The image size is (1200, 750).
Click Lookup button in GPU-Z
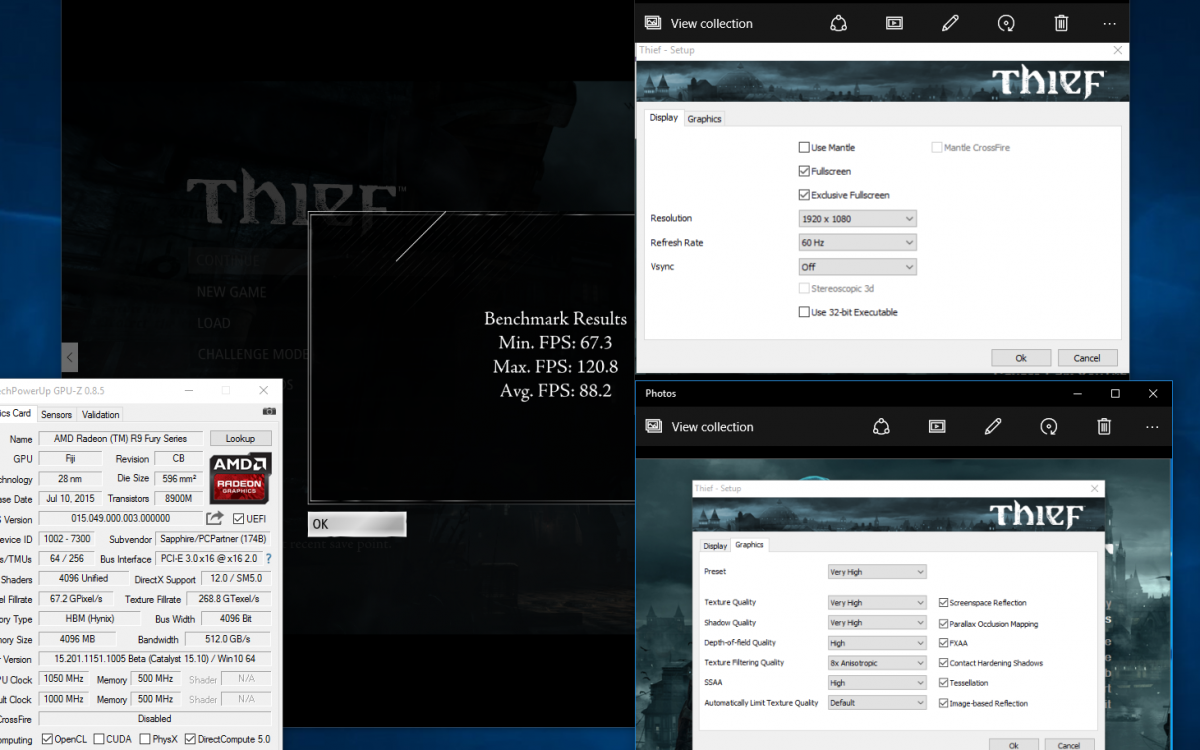240,438
